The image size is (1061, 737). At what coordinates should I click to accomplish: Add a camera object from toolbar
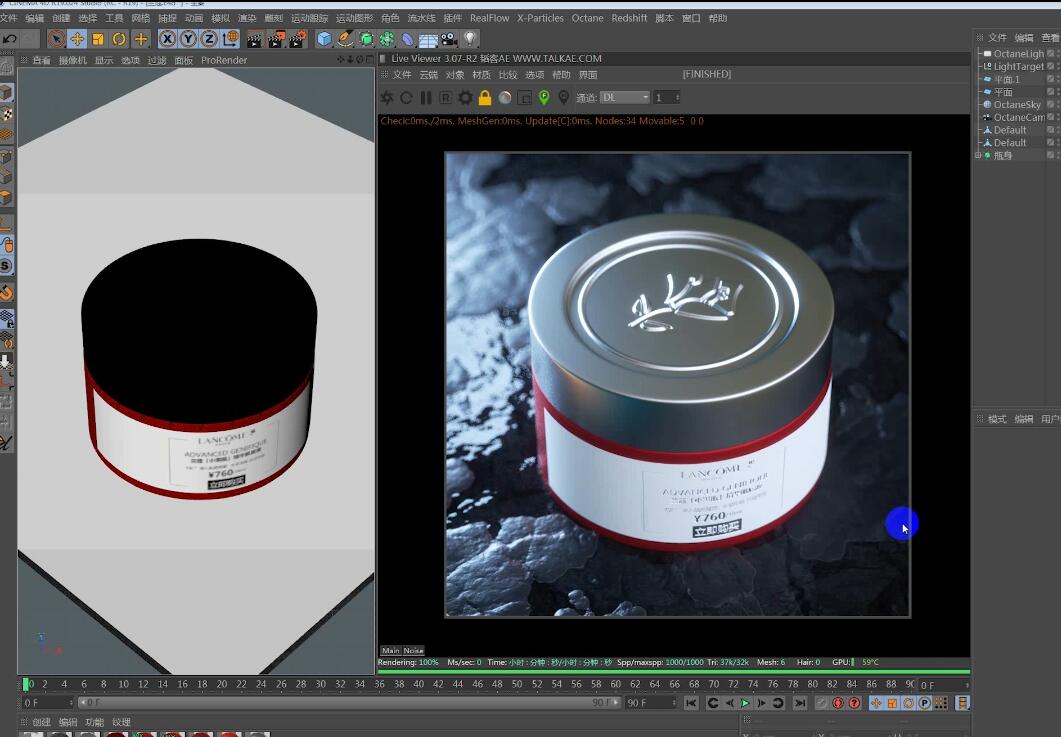click(449, 39)
